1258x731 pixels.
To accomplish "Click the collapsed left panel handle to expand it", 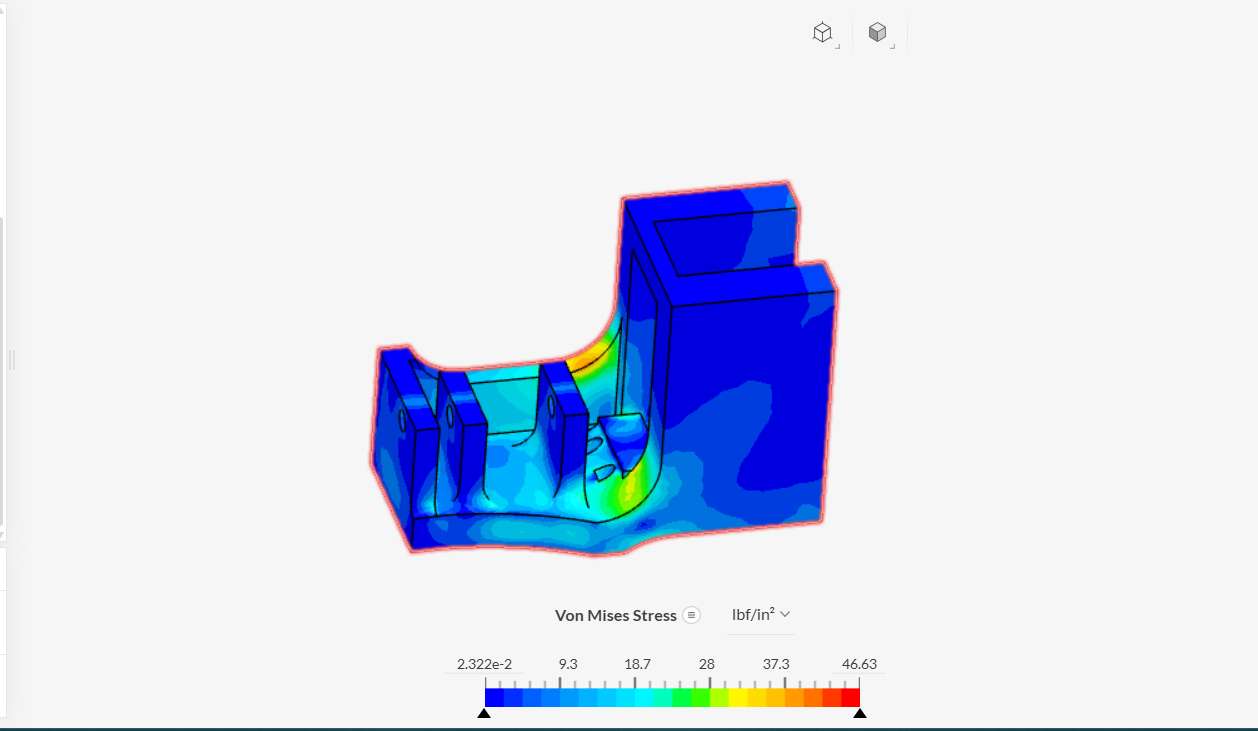I will (x=12, y=360).
